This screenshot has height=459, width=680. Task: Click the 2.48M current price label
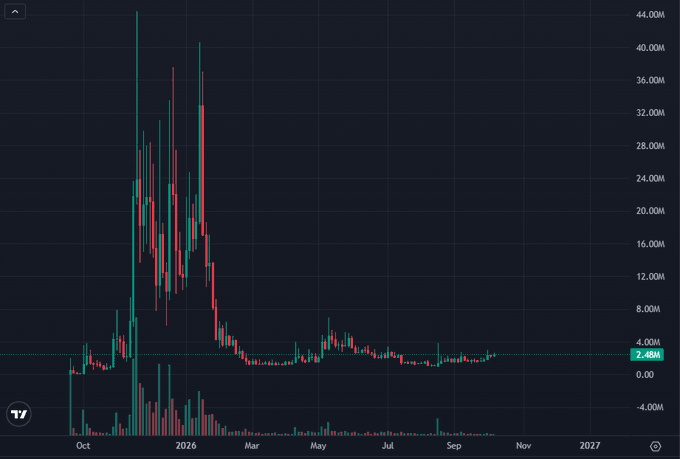(647, 355)
